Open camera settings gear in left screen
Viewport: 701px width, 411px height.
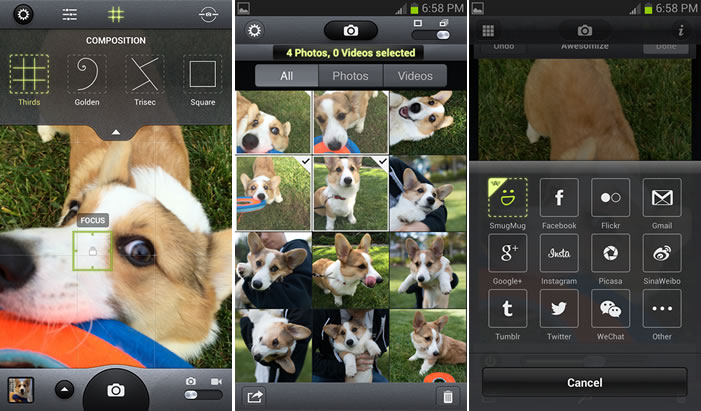tap(23, 15)
